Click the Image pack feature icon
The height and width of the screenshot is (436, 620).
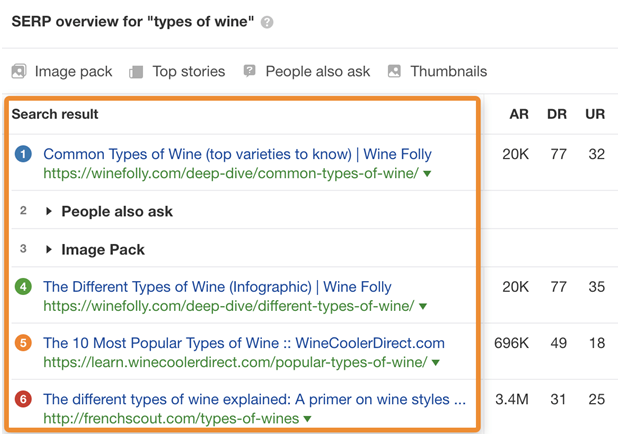pyautogui.click(x=19, y=72)
